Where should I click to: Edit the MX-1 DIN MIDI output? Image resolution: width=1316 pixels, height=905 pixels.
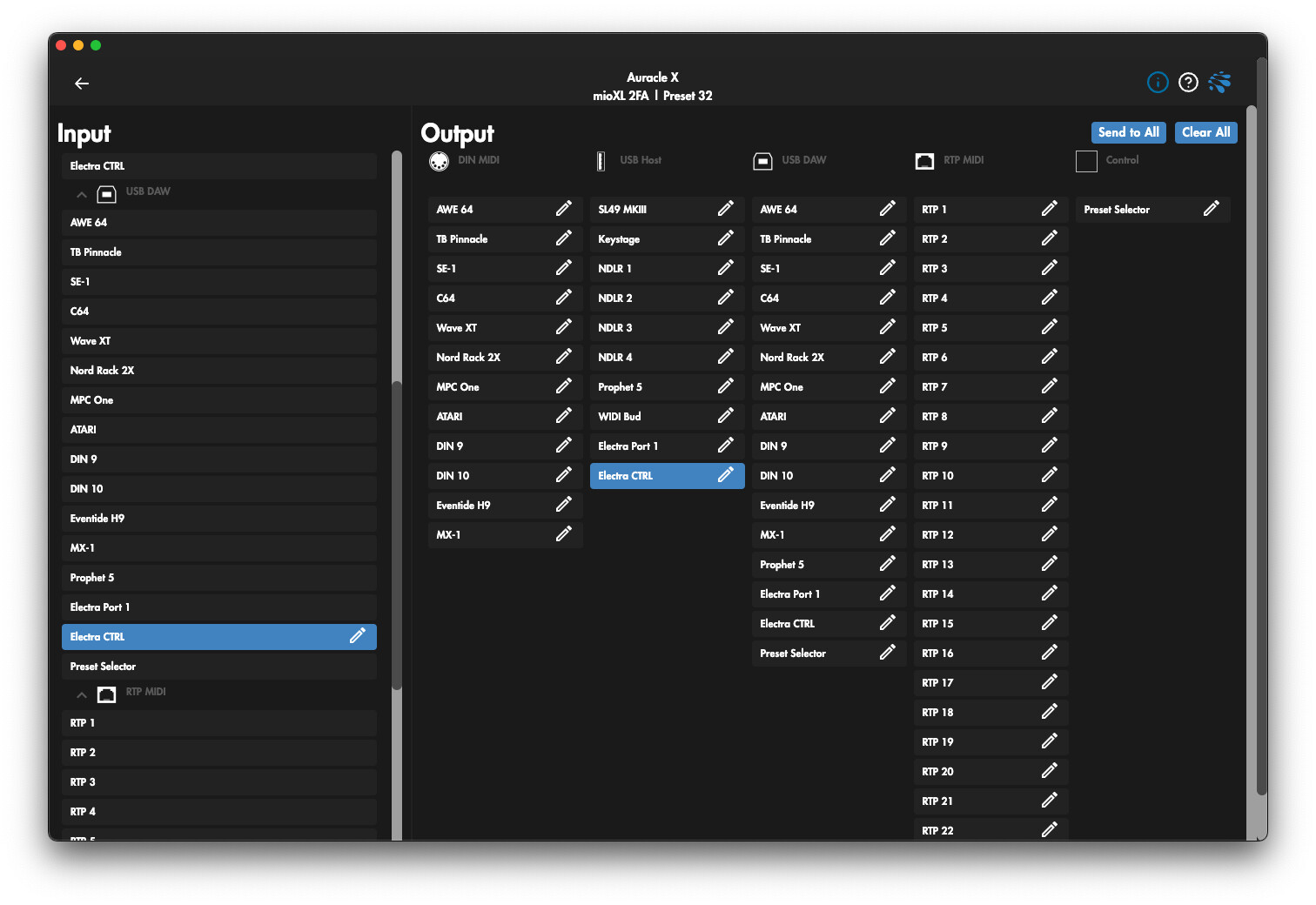564,534
